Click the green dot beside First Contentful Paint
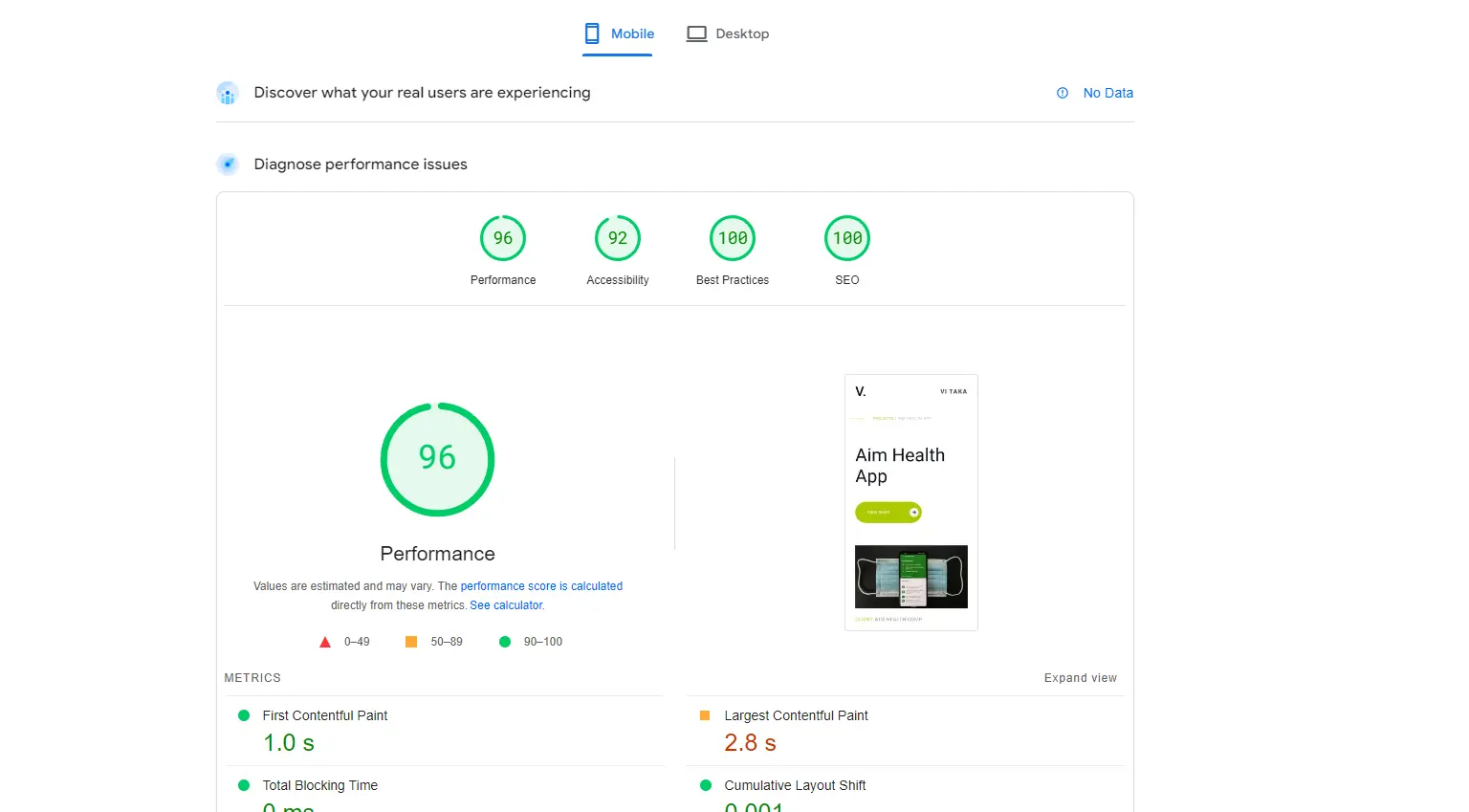Image resolution: width=1469 pixels, height=812 pixels. pos(244,715)
